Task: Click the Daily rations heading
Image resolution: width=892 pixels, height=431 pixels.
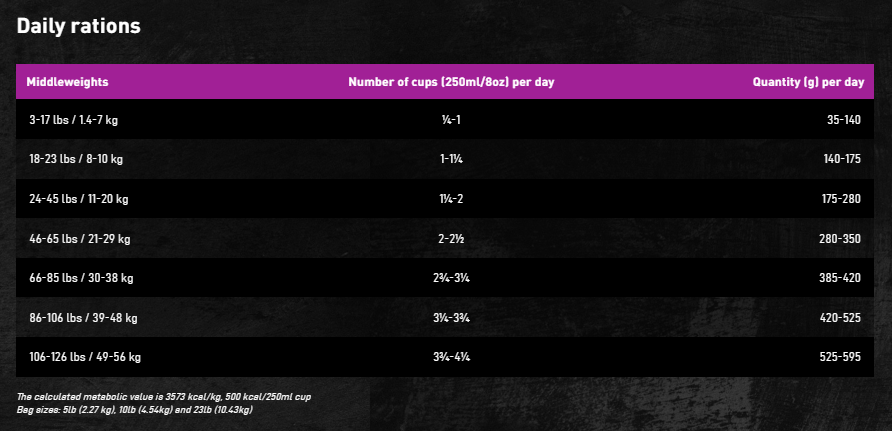Action: point(79,26)
